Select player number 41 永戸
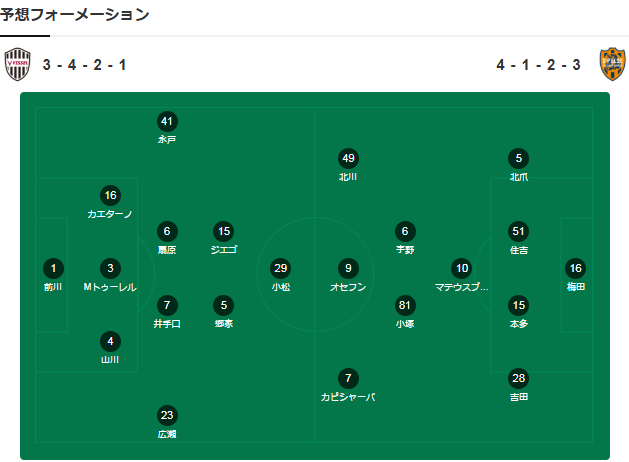This screenshot has width=629, height=462. click(x=167, y=121)
